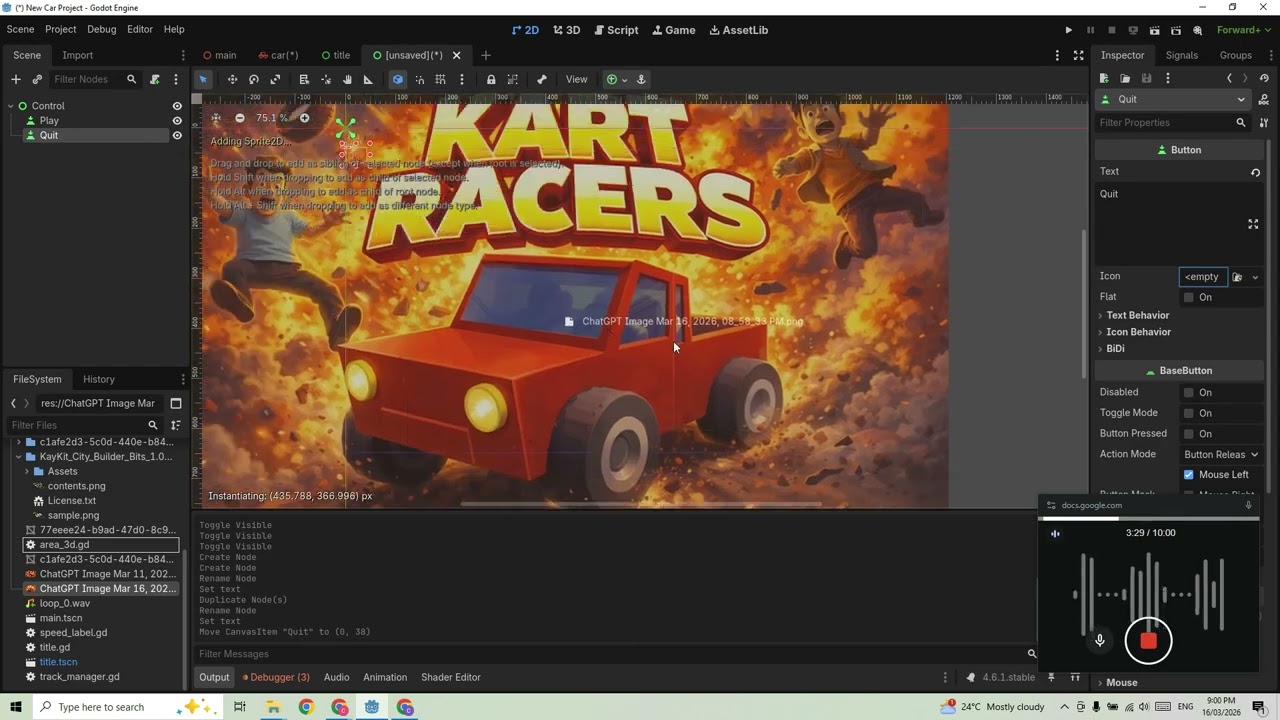Viewport: 1280px width, 720px height.
Task: Open the Action Mode dropdown
Action: pyautogui.click(x=1221, y=455)
